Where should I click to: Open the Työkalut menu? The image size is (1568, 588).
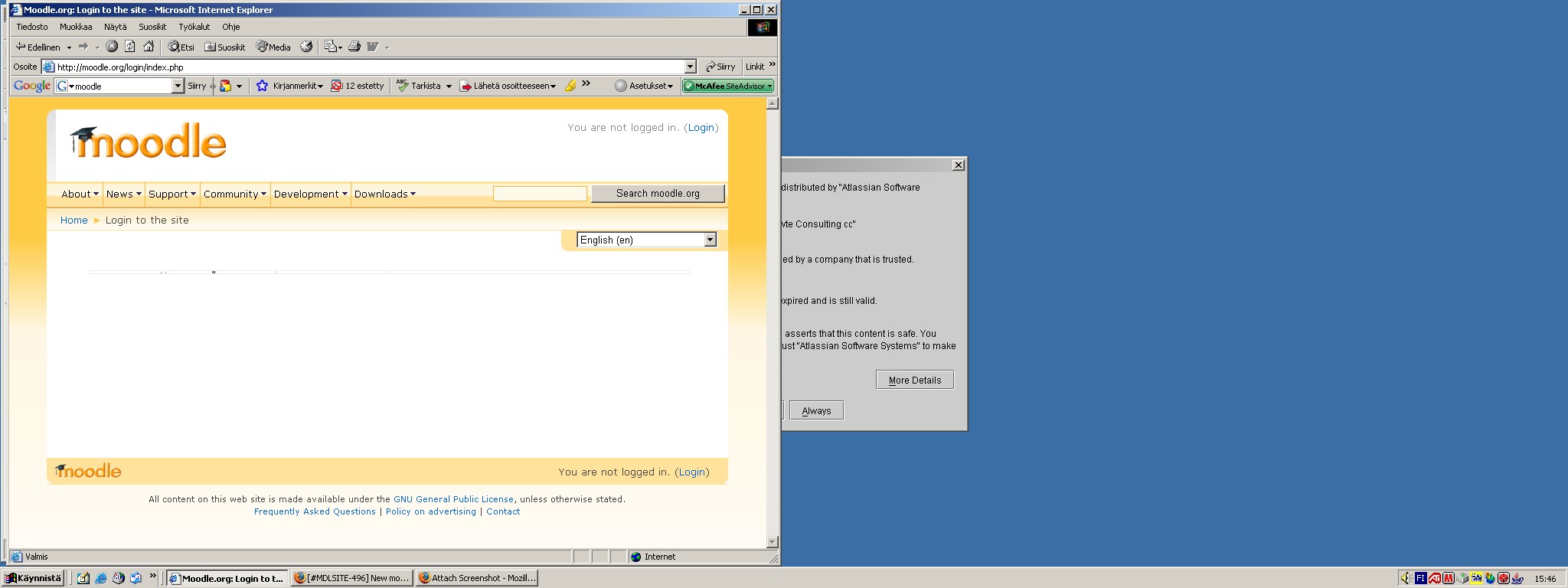(x=194, y=27)
